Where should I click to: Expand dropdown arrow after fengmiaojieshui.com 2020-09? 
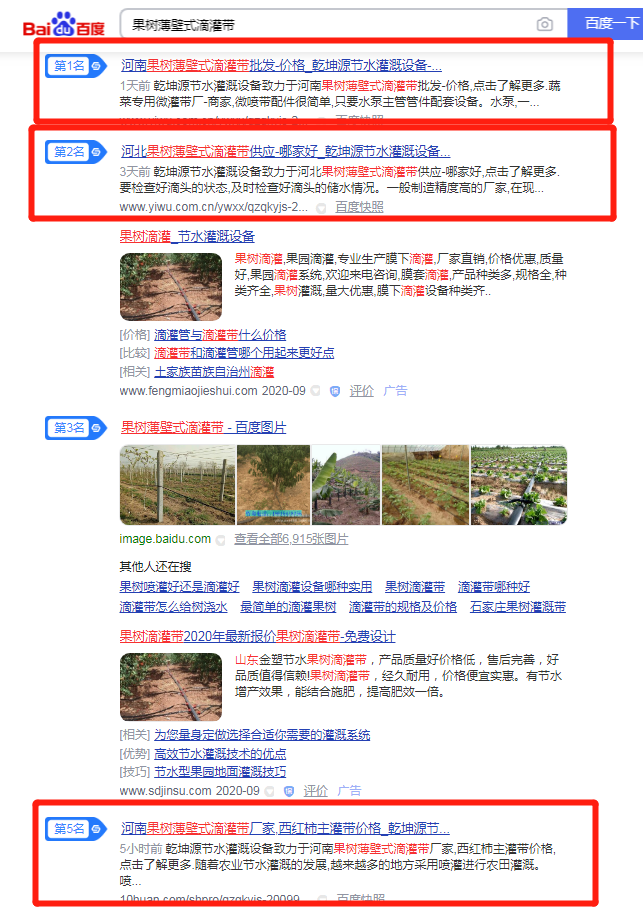pyautogui.click(x=315, y=391)
